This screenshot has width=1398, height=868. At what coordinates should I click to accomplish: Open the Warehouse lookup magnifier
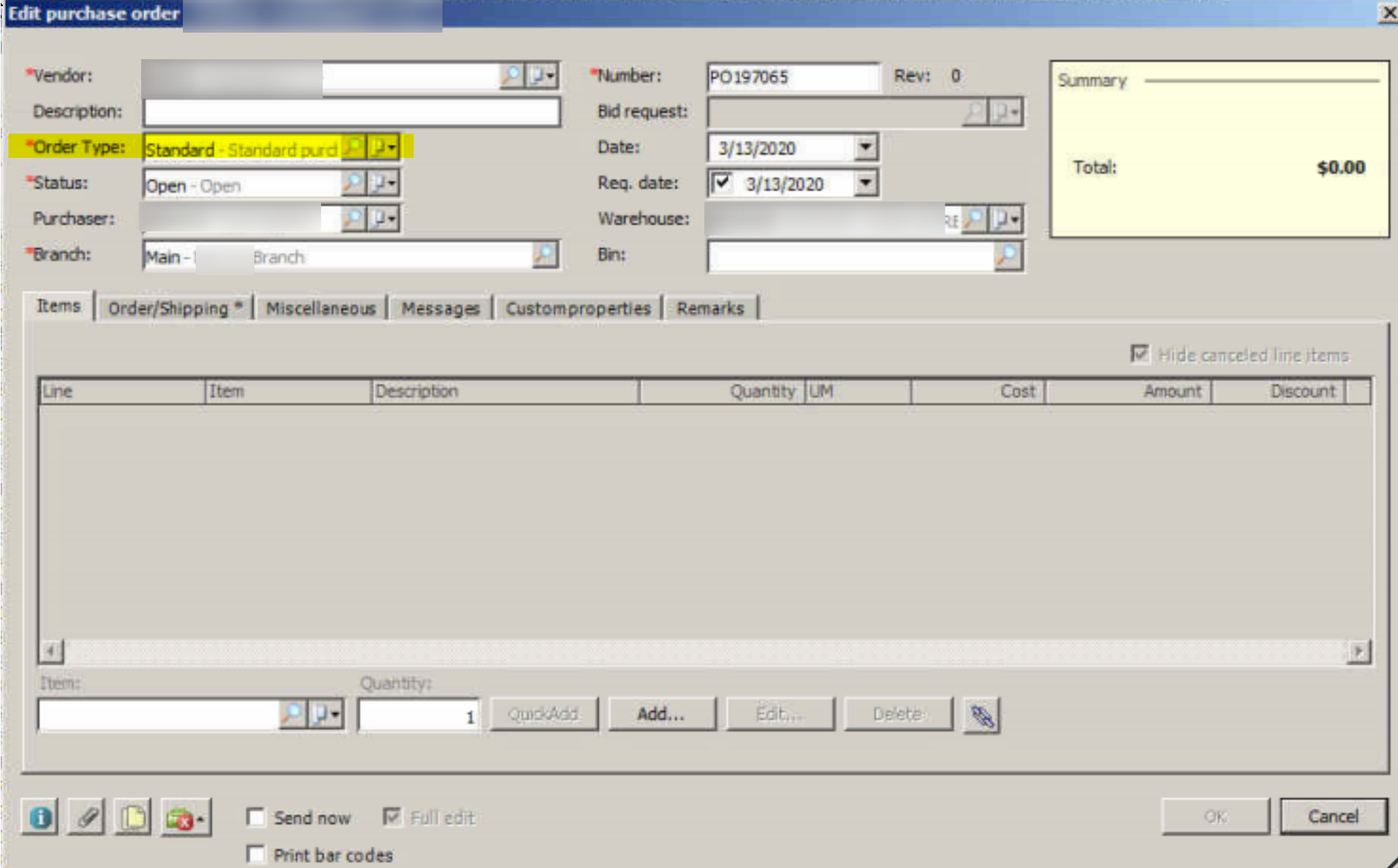coord(975,219)
